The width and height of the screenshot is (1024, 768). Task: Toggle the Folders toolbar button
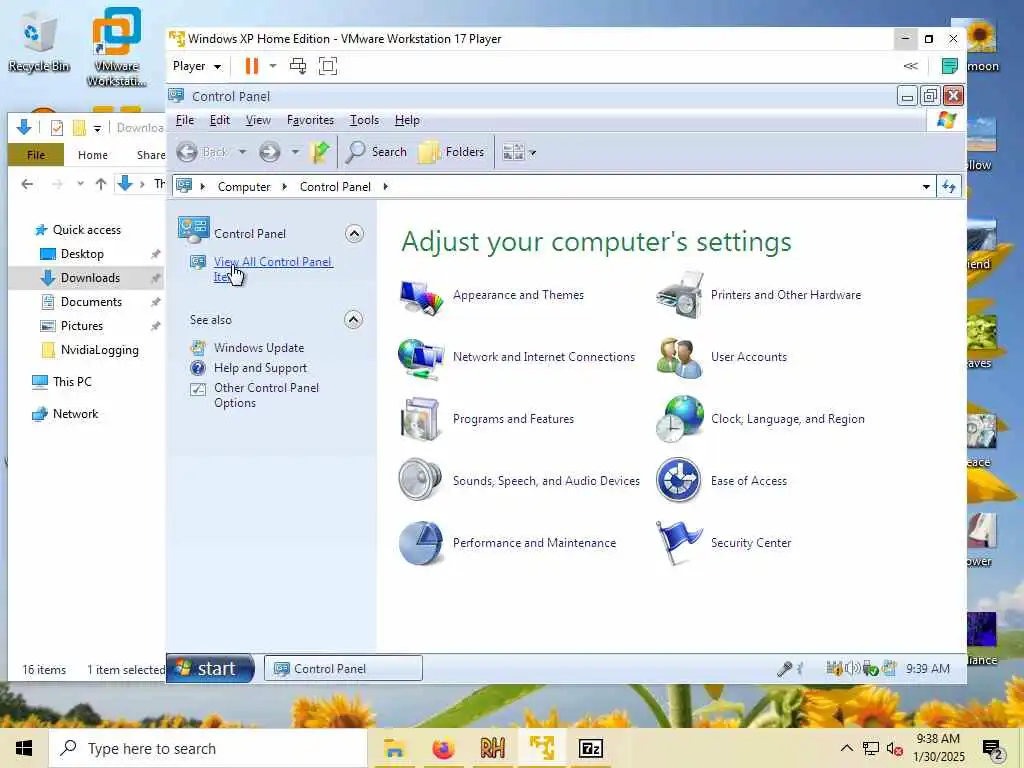(x=451, y=152)
